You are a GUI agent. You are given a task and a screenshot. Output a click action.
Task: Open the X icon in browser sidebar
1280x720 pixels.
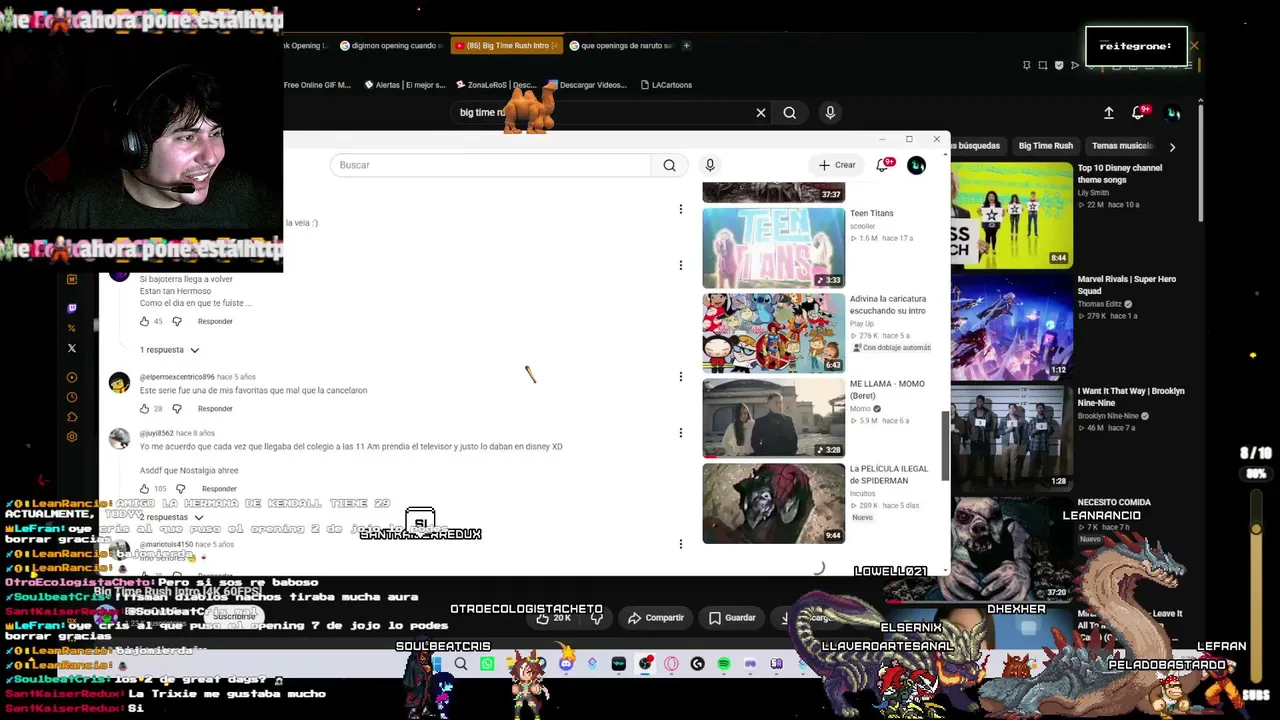[72, 349]
